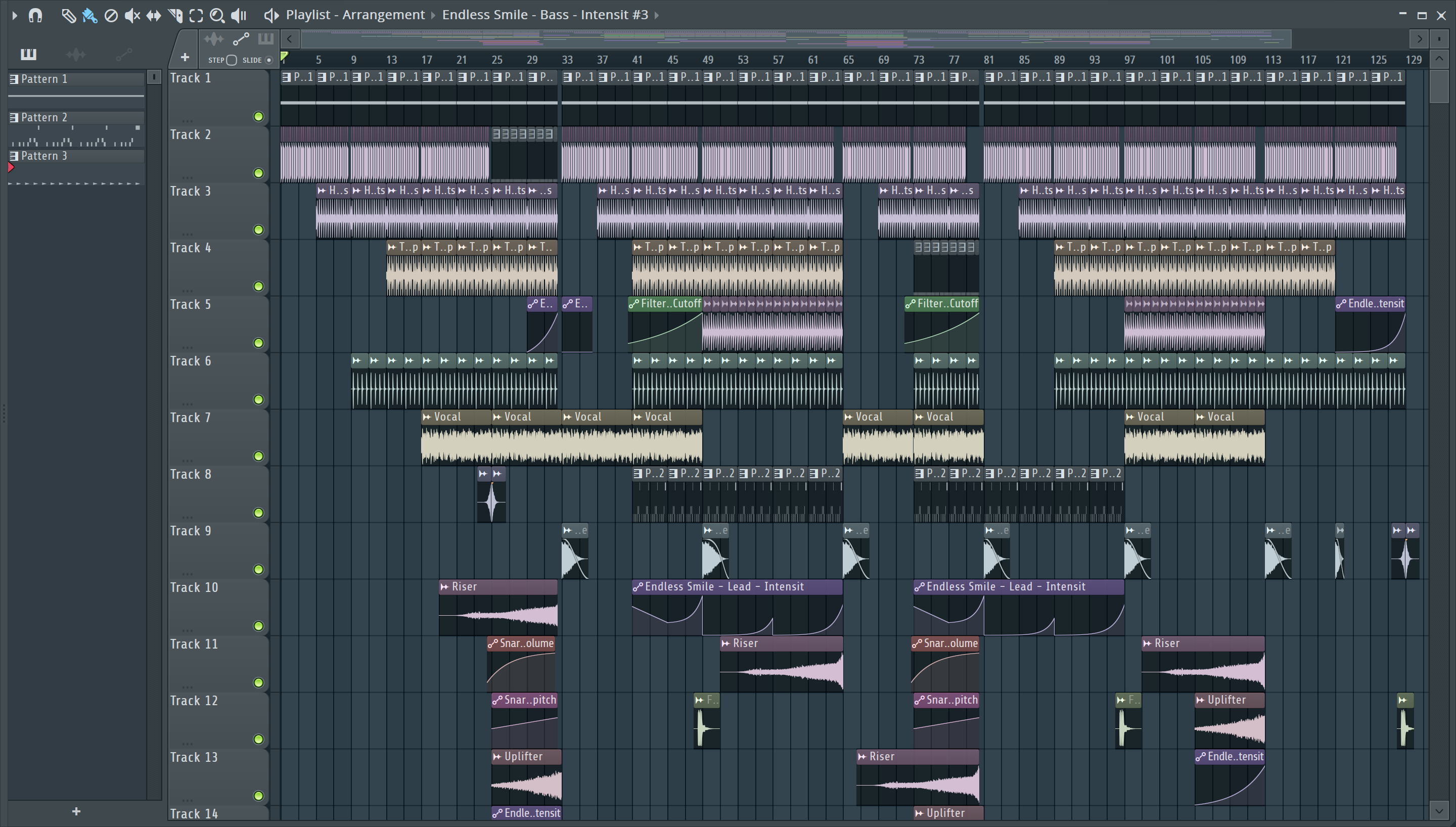The image size is (1456, 827).
Task: Show automation clips in picker panel
Action: click(124, 55)
